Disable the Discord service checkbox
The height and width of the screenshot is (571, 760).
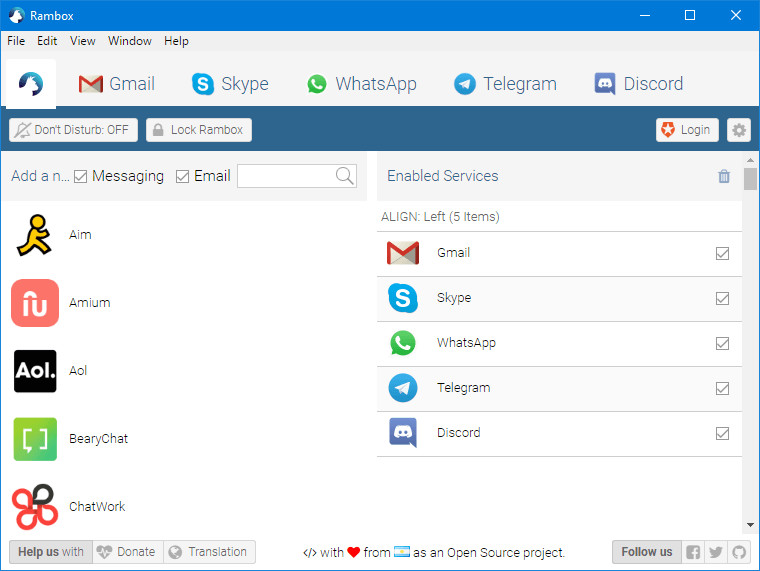[x=722, y=433]
